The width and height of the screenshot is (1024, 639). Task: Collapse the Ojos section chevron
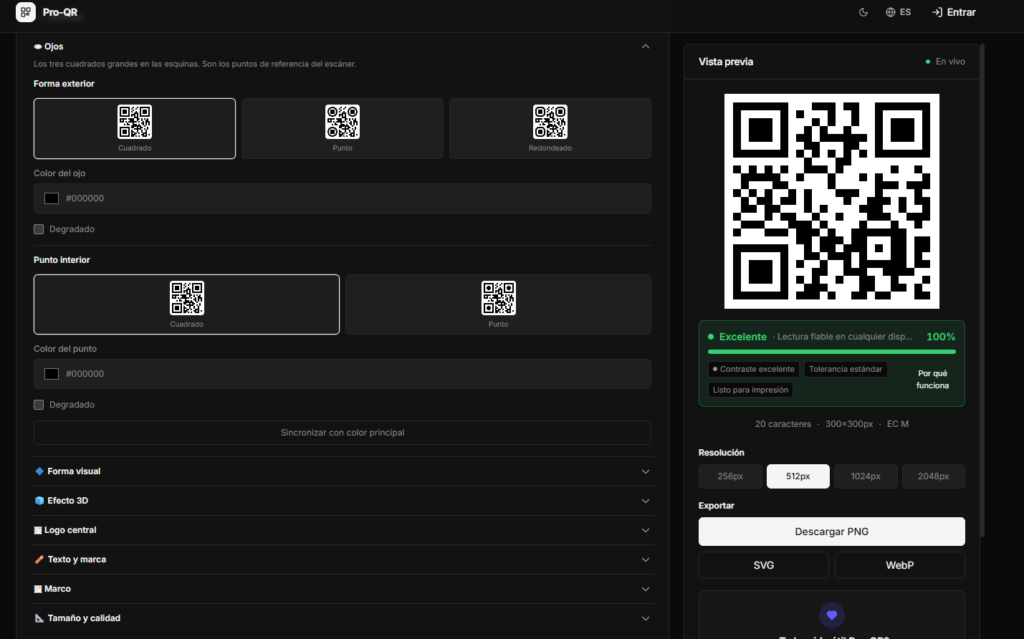click(645, 46)
